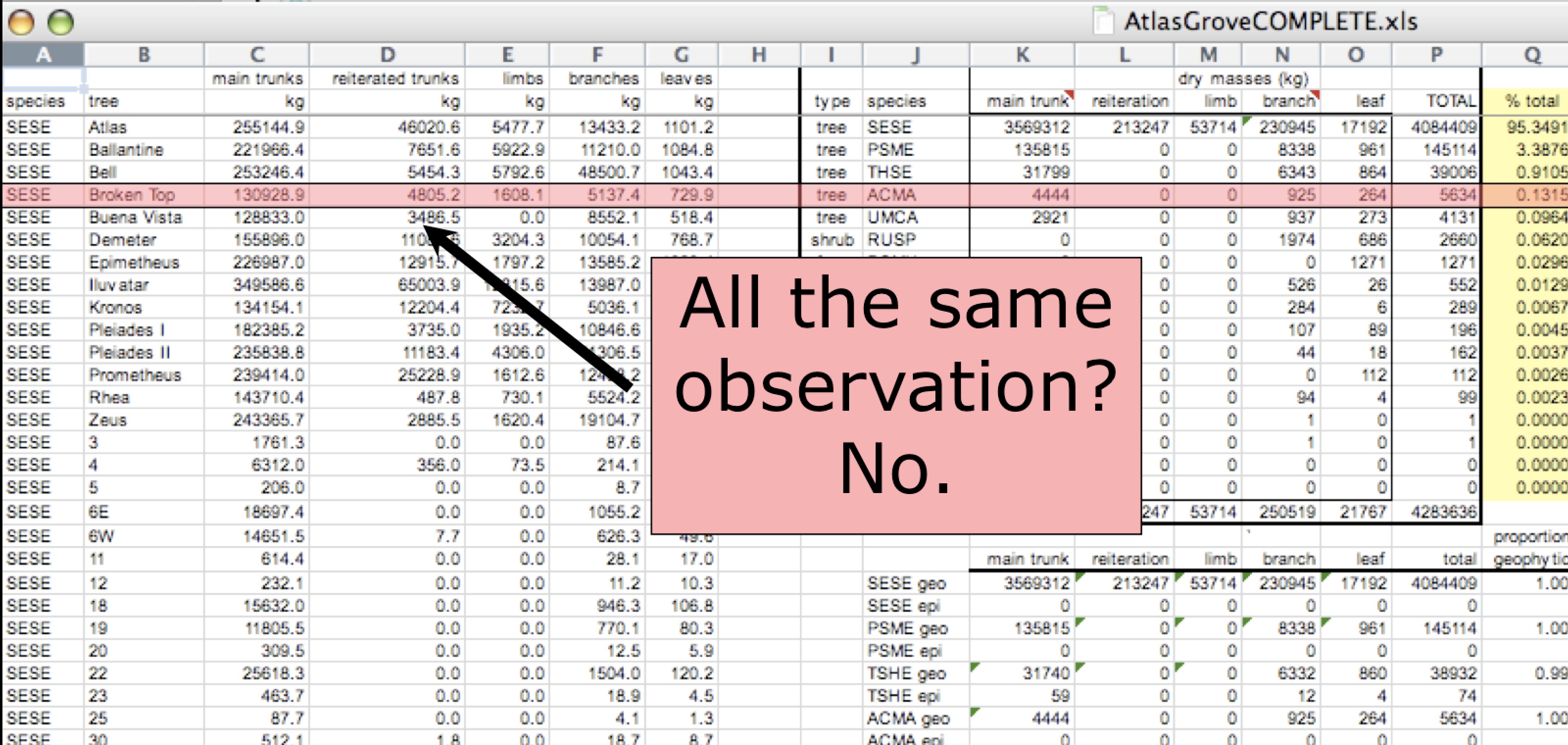Click the green zoom window button

60,23
